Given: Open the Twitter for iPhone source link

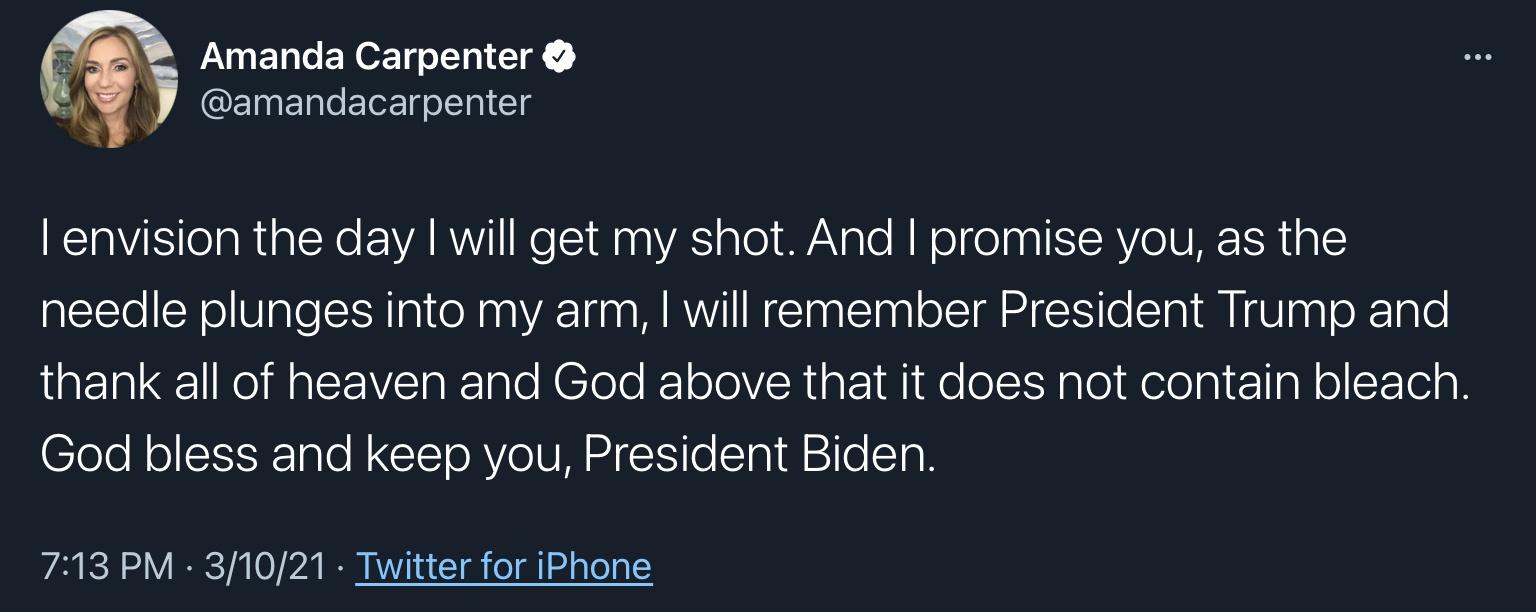Looking at the screenshot, I should pyautogui.click(x=504, y=567).
